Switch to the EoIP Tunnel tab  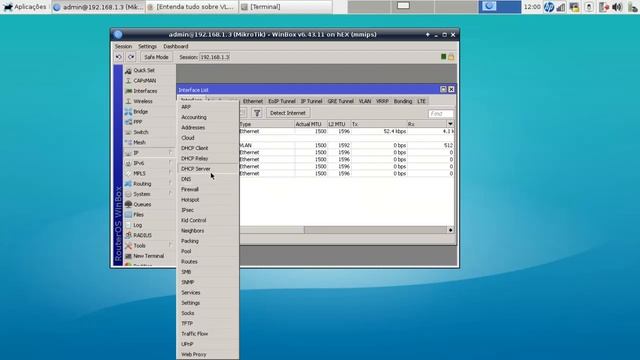[x=282, y=101]
